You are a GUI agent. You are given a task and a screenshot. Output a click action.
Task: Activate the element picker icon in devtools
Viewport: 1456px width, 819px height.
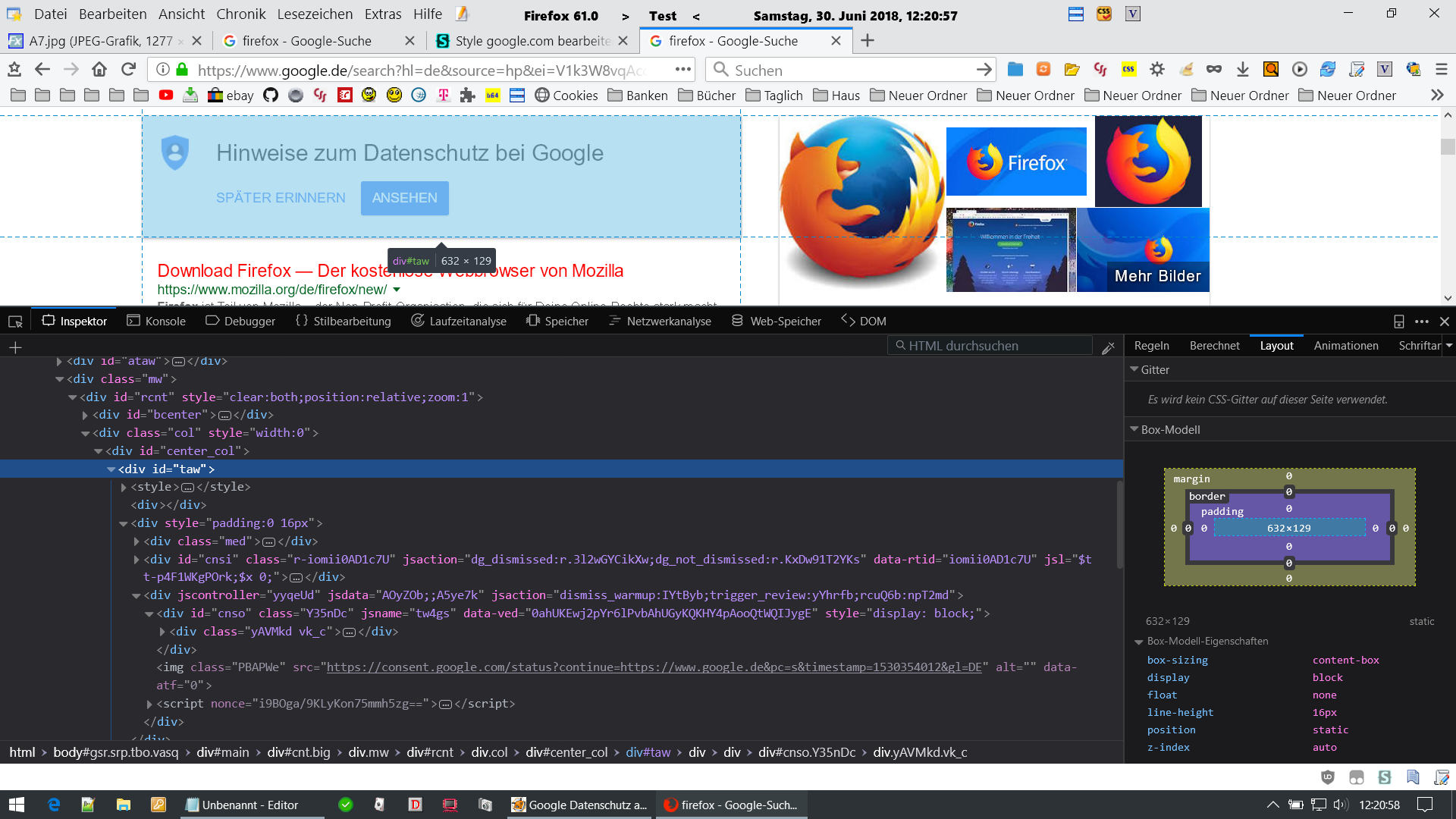pyautogui.click(x=15, y=322)
